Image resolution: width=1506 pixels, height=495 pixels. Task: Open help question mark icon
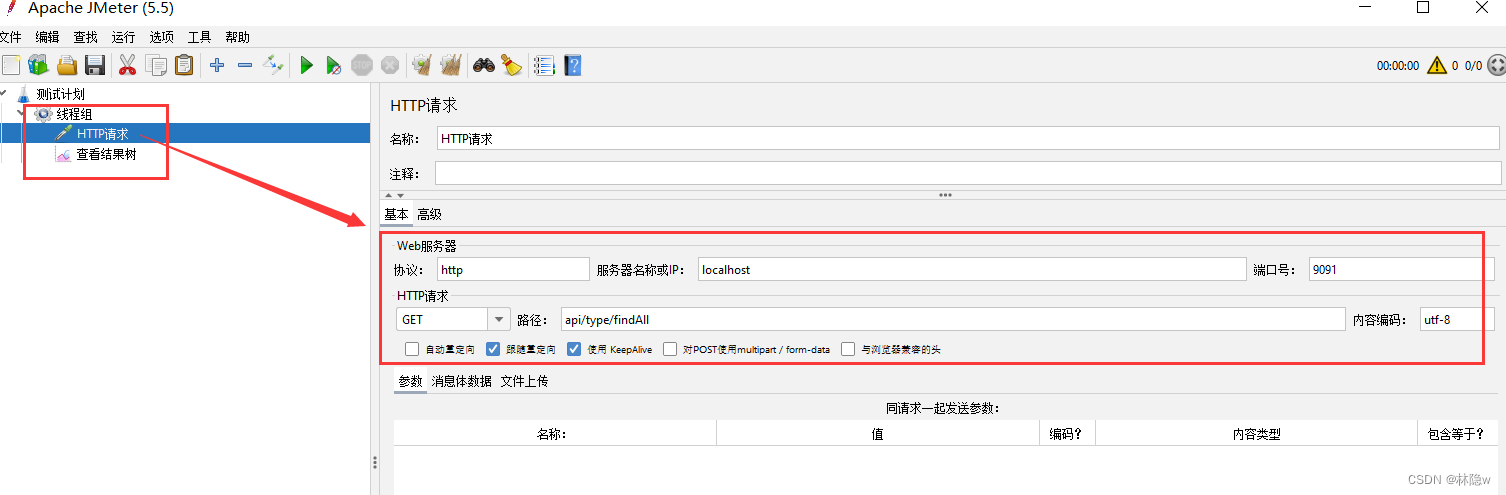(572, 65)
